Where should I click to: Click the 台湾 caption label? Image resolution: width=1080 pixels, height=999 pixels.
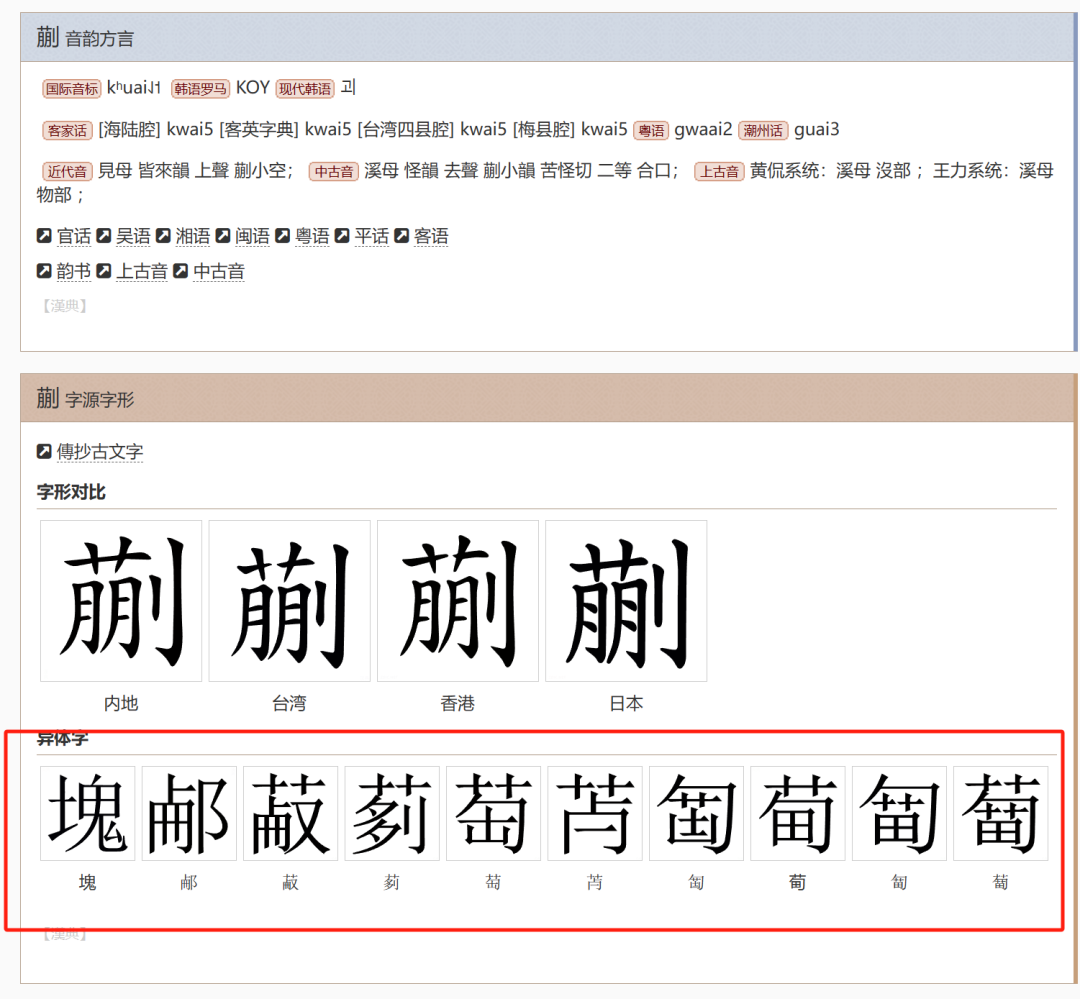point(289,703)
